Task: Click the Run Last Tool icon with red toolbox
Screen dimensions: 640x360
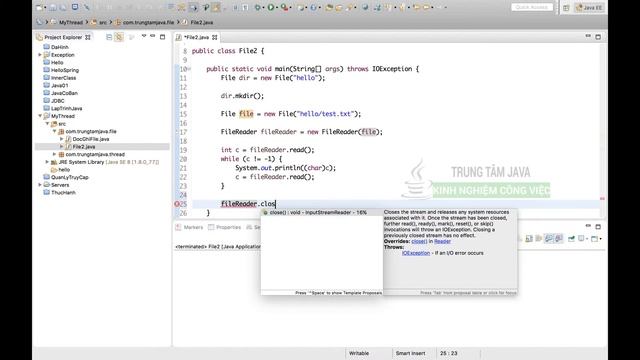Action: click(284, 7)
